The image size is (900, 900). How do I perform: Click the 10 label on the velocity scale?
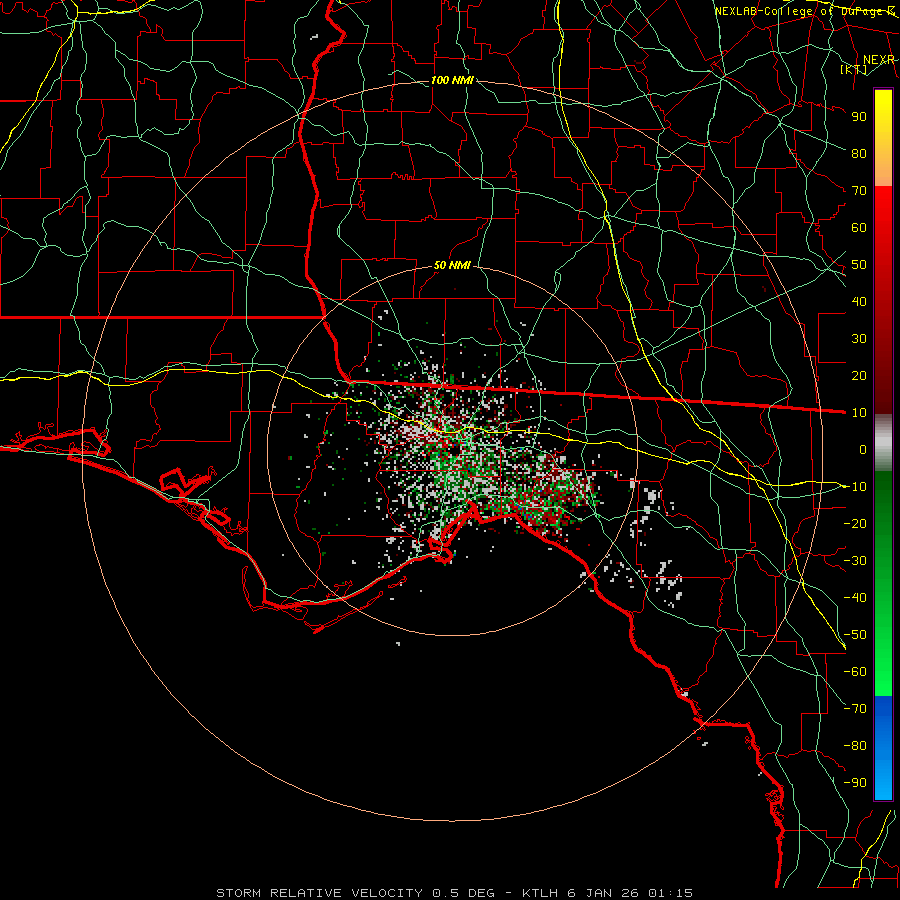(x=859, y=413)
